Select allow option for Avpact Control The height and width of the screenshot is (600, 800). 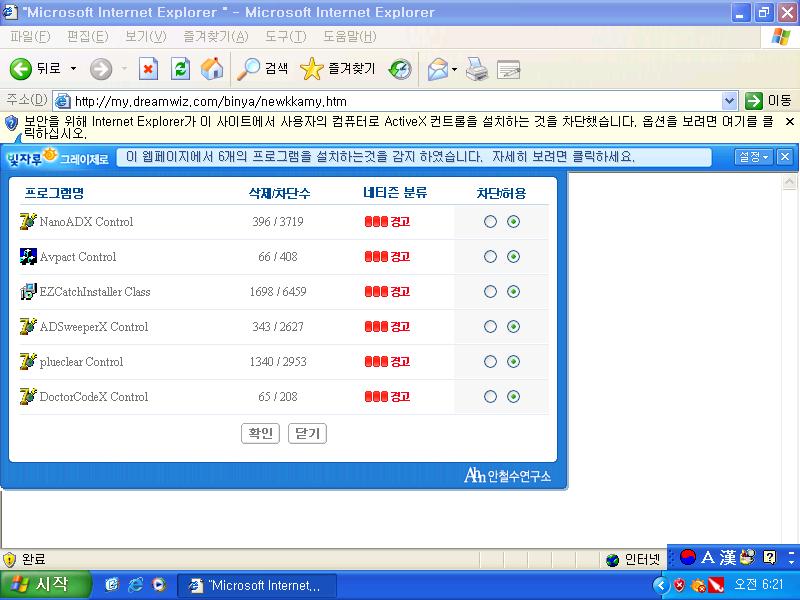(513, 257)
